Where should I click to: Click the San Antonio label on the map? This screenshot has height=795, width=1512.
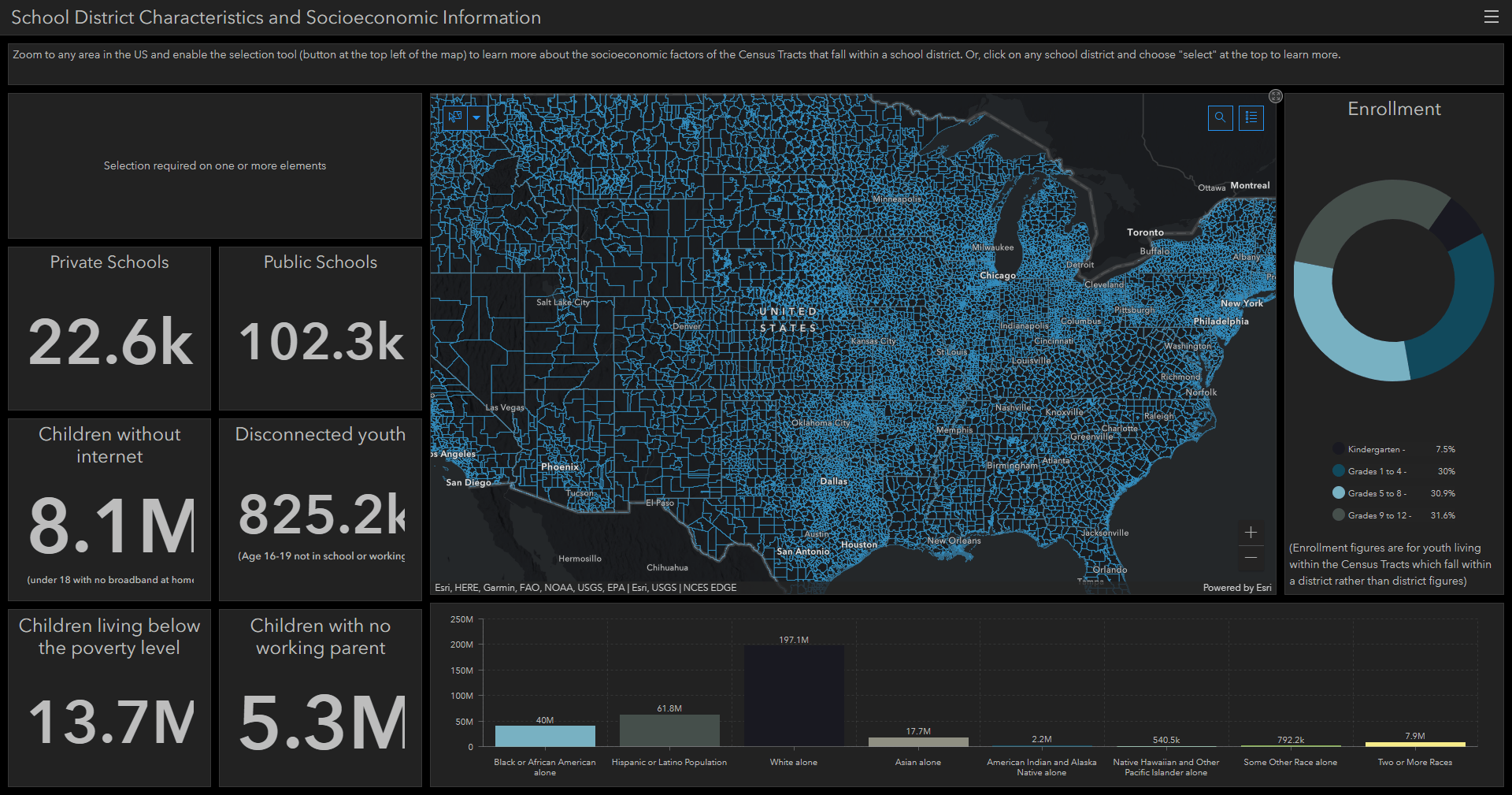pos(803,552)
